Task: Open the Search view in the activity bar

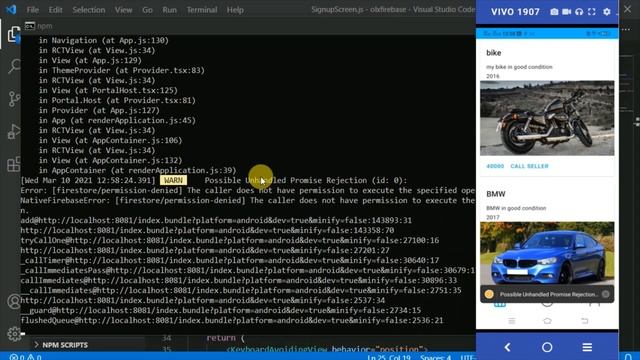Action: tap(13, 66)
